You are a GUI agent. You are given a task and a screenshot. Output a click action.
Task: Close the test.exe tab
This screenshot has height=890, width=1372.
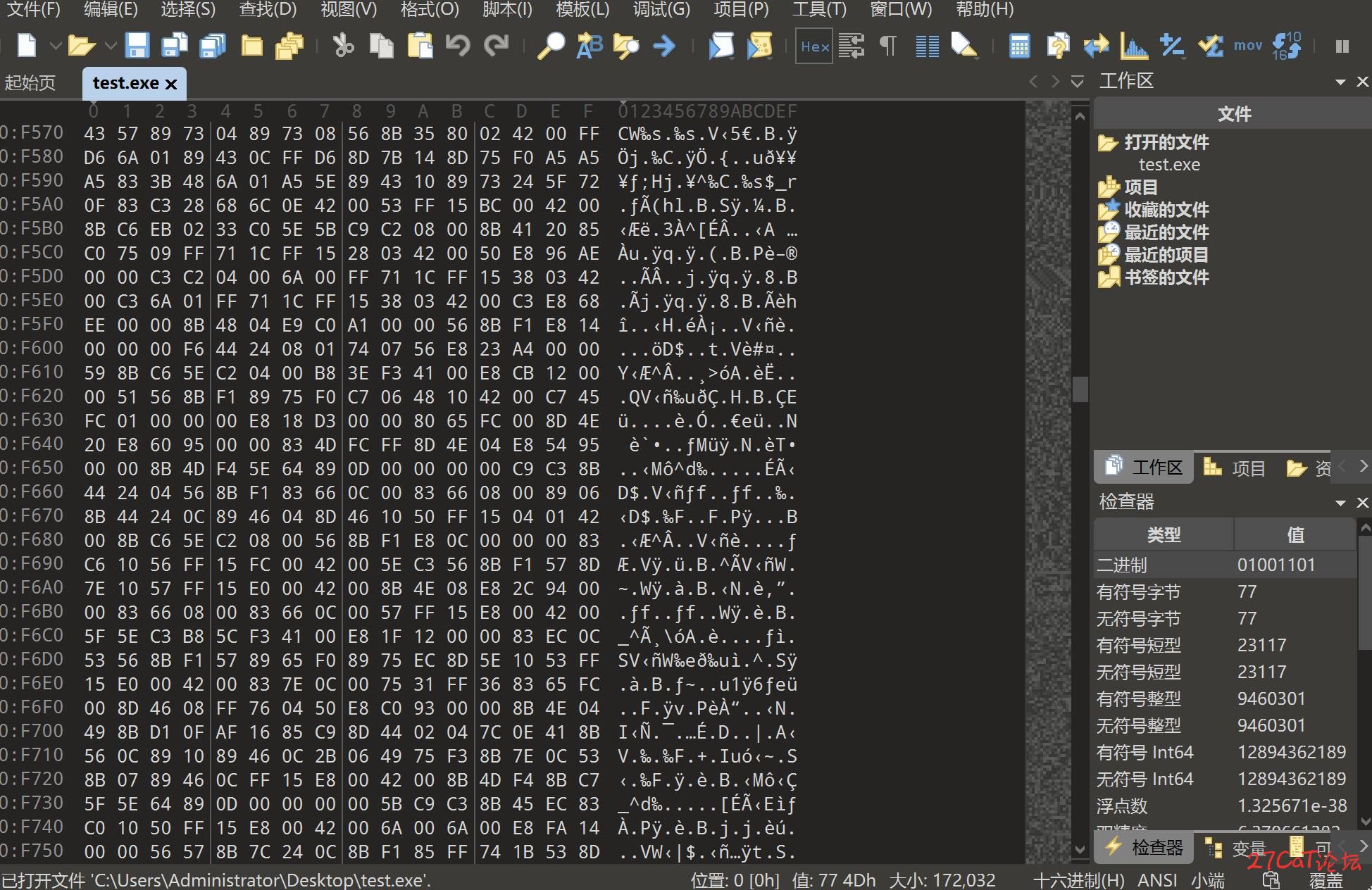point(170,84)
